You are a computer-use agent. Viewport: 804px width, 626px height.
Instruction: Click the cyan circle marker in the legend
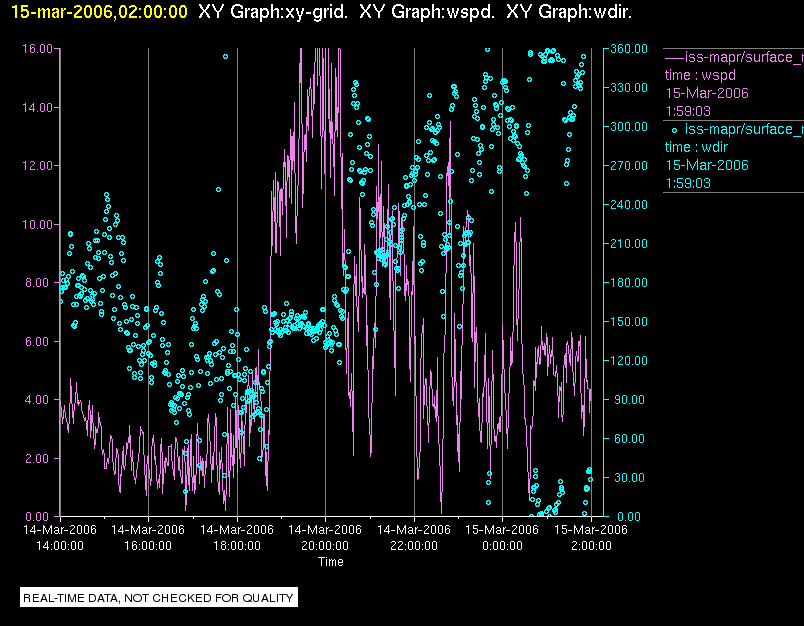pyautogui.click(x=674, y=130)
